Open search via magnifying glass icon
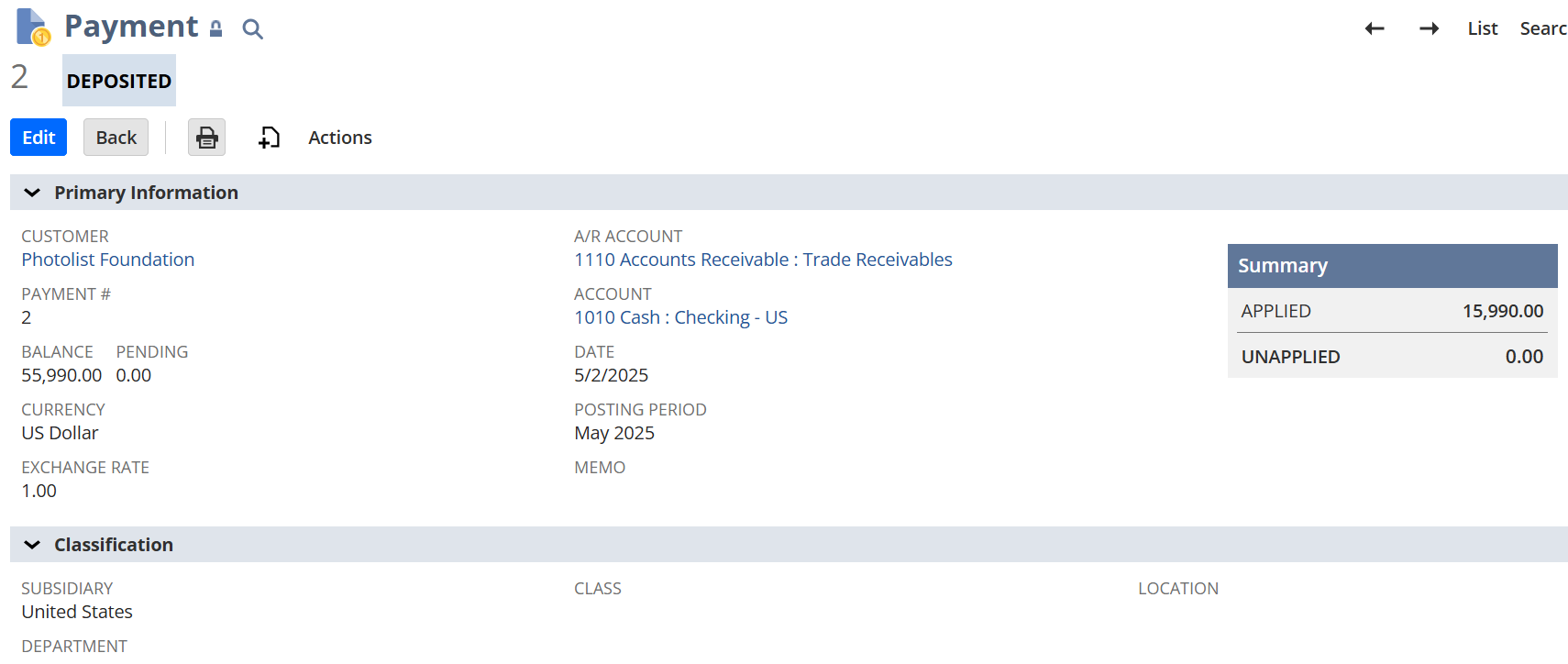This screenshot has height=664, width=1568. point(252,29)
